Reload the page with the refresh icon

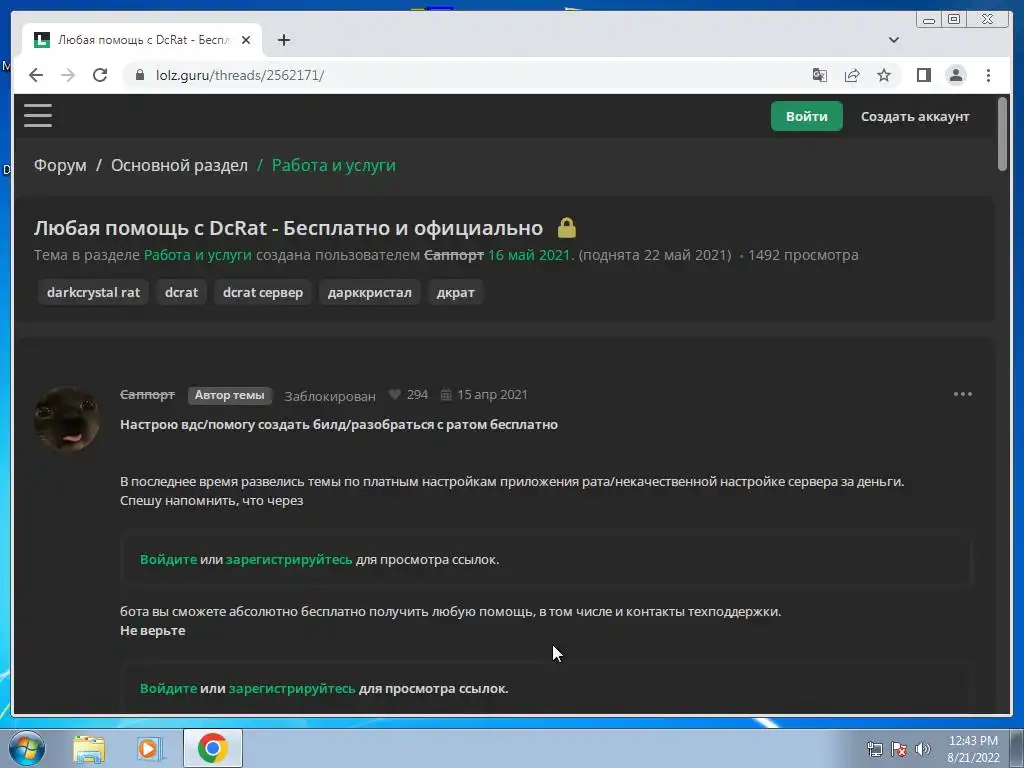[x=100, y=75]
